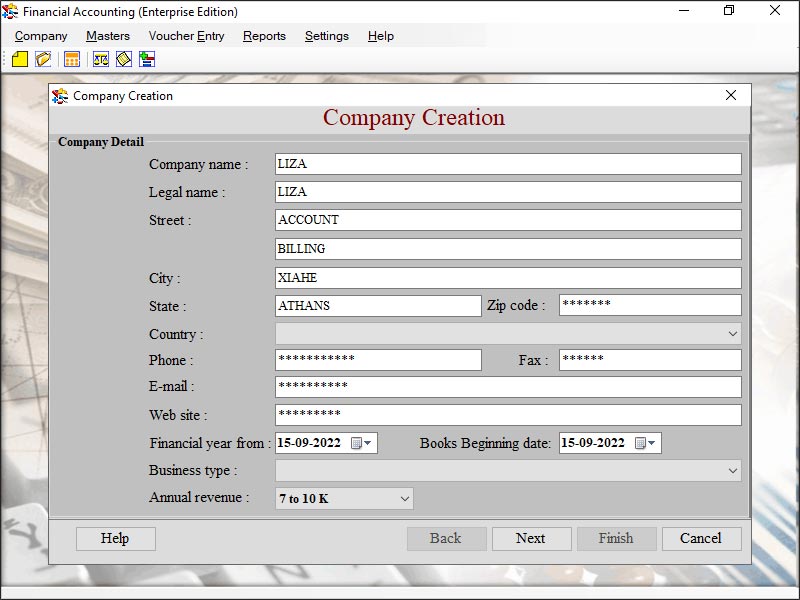Open the Masters menu
The image size is (800, 600).
107,36
